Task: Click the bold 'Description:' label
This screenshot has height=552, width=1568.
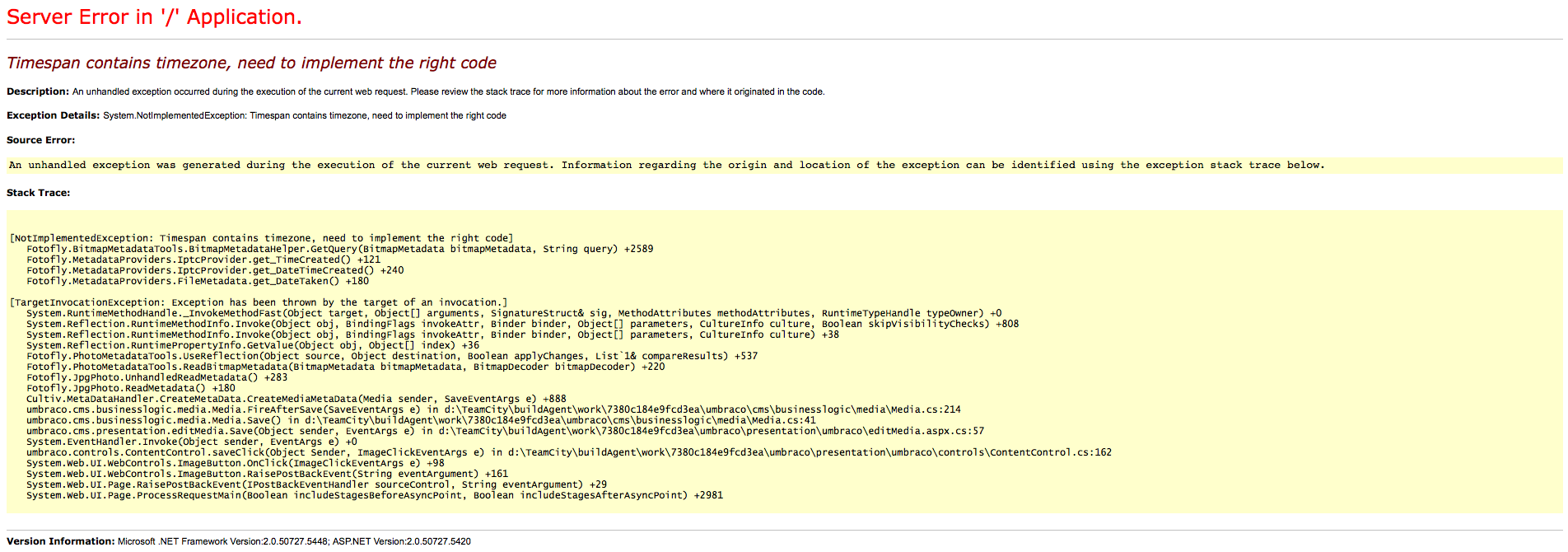Action: (x=37, y=91)
